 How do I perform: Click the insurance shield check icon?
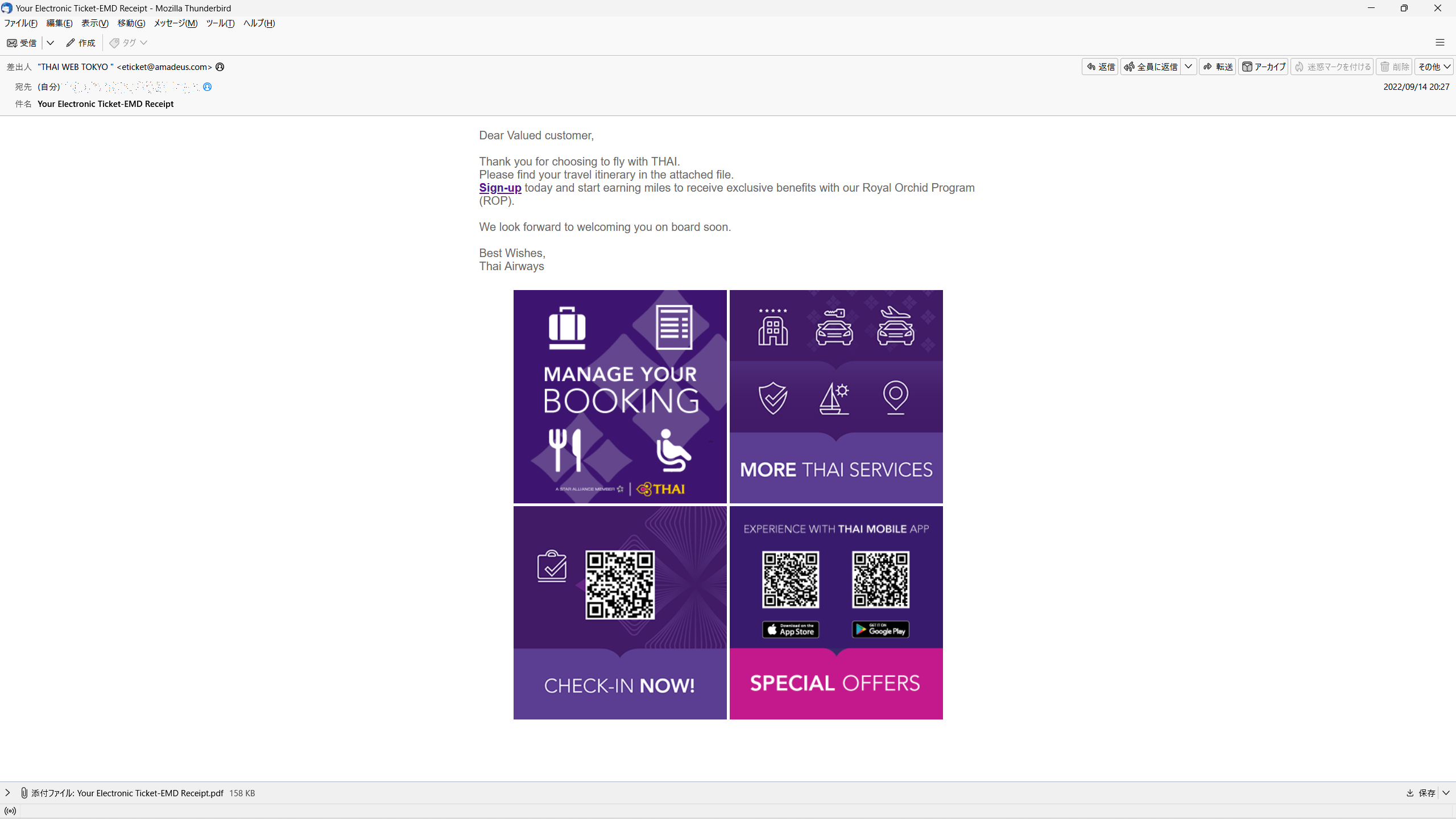click(x=773, y=398)
